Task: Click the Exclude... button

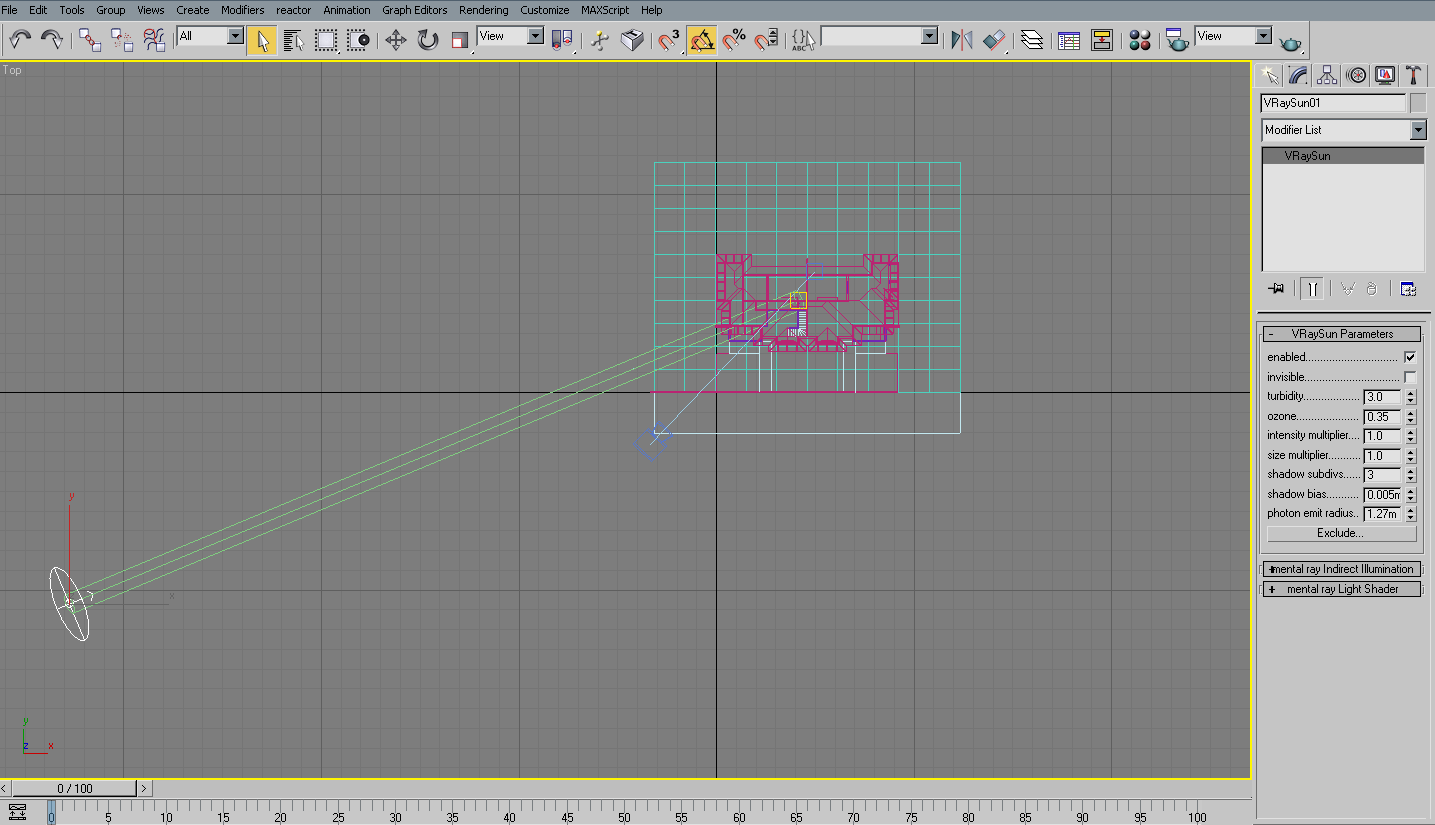Action: click(x=1341, y=534)
